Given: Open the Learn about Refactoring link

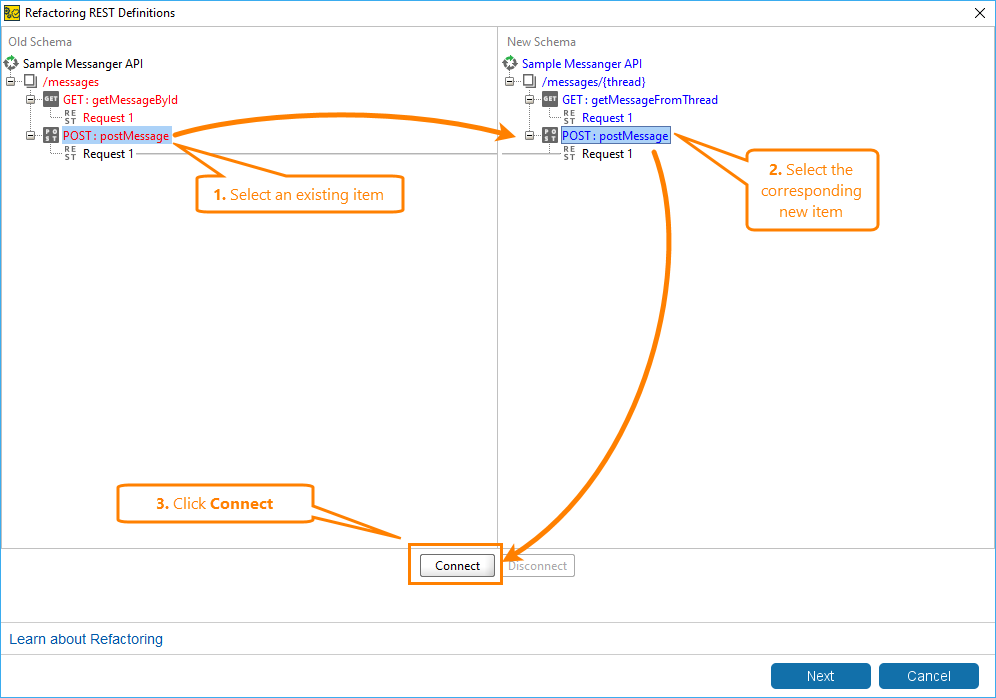Looking at the screenshot, I should (85, 639).
